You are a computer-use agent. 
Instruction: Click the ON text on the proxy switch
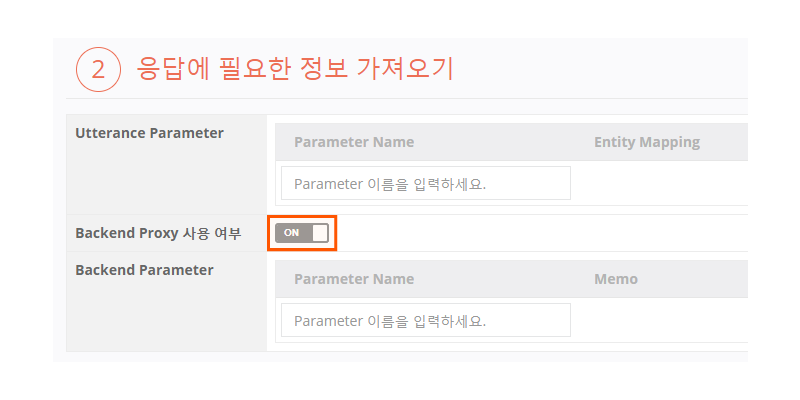coord(291,233)
